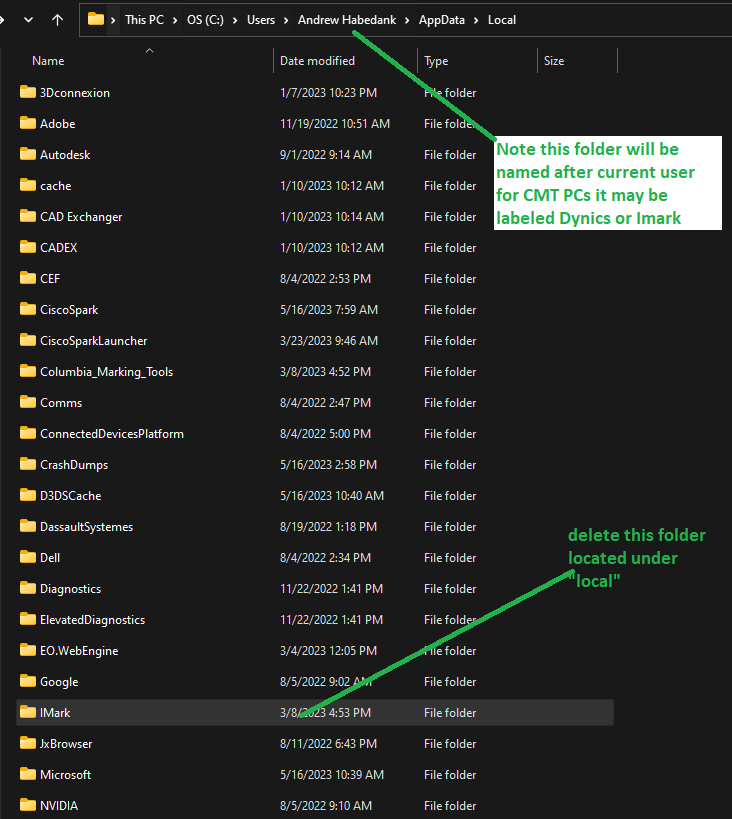732x819 pixels.
Task: Select the DassaultSystemes folder name
Action: pyautogui.click(x=86, y=526)
